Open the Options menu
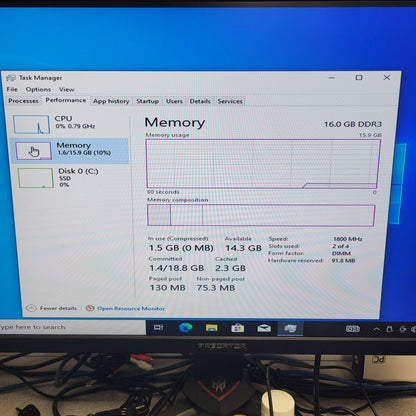This screenshot has width=416, height=416. 38,89
